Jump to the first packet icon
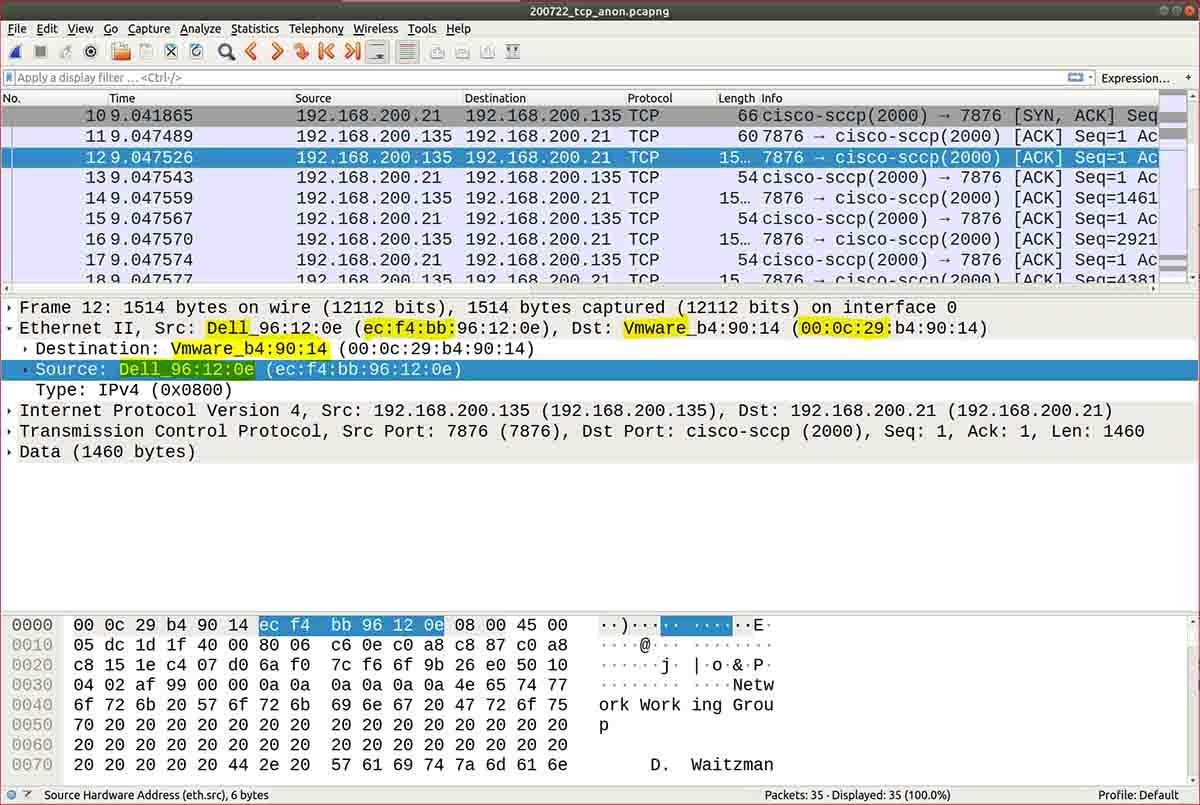This screenshot has width=1200, height=805. coord(326,52)
